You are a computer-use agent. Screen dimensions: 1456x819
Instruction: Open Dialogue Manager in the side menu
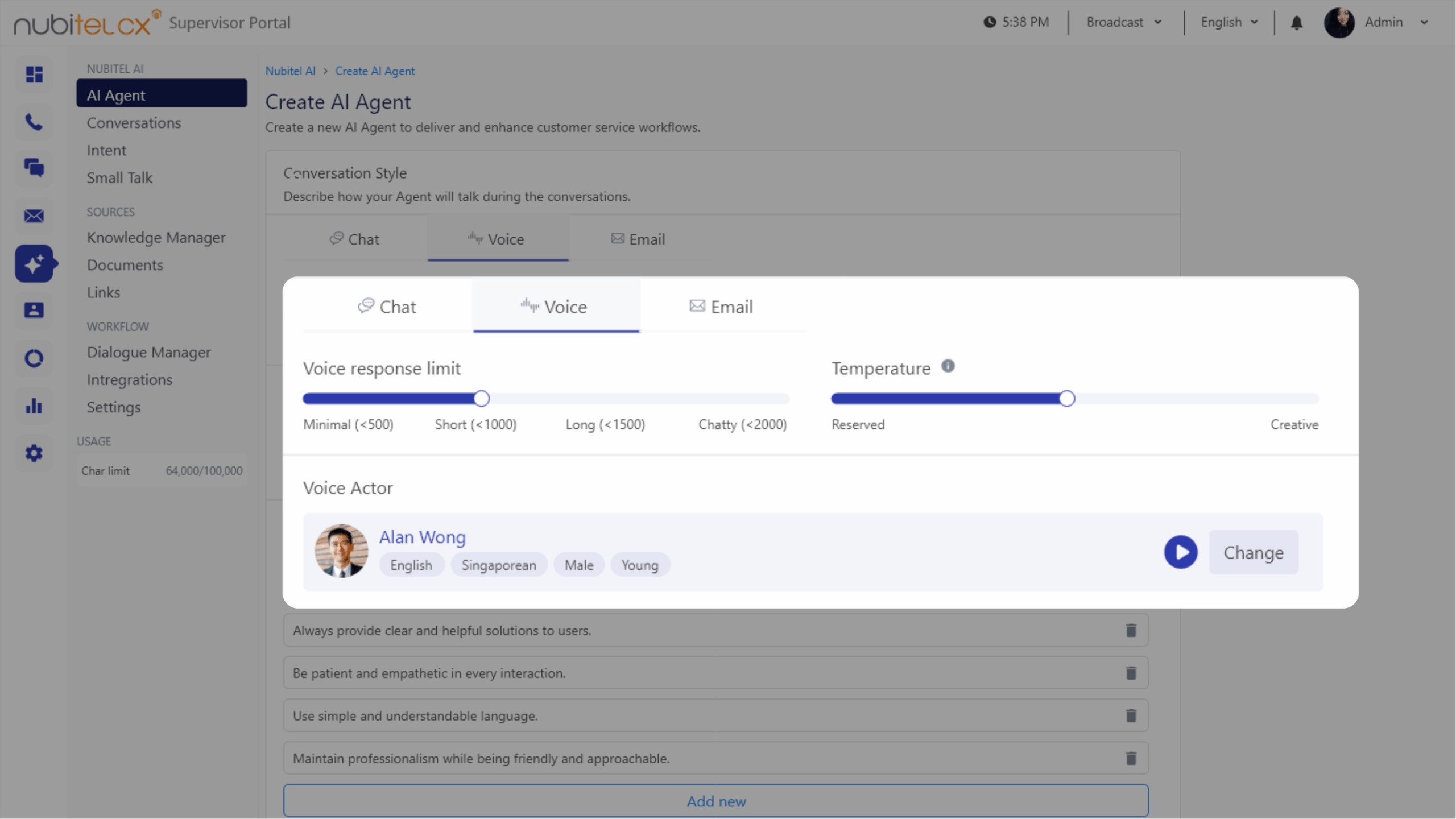pos(148,353)
